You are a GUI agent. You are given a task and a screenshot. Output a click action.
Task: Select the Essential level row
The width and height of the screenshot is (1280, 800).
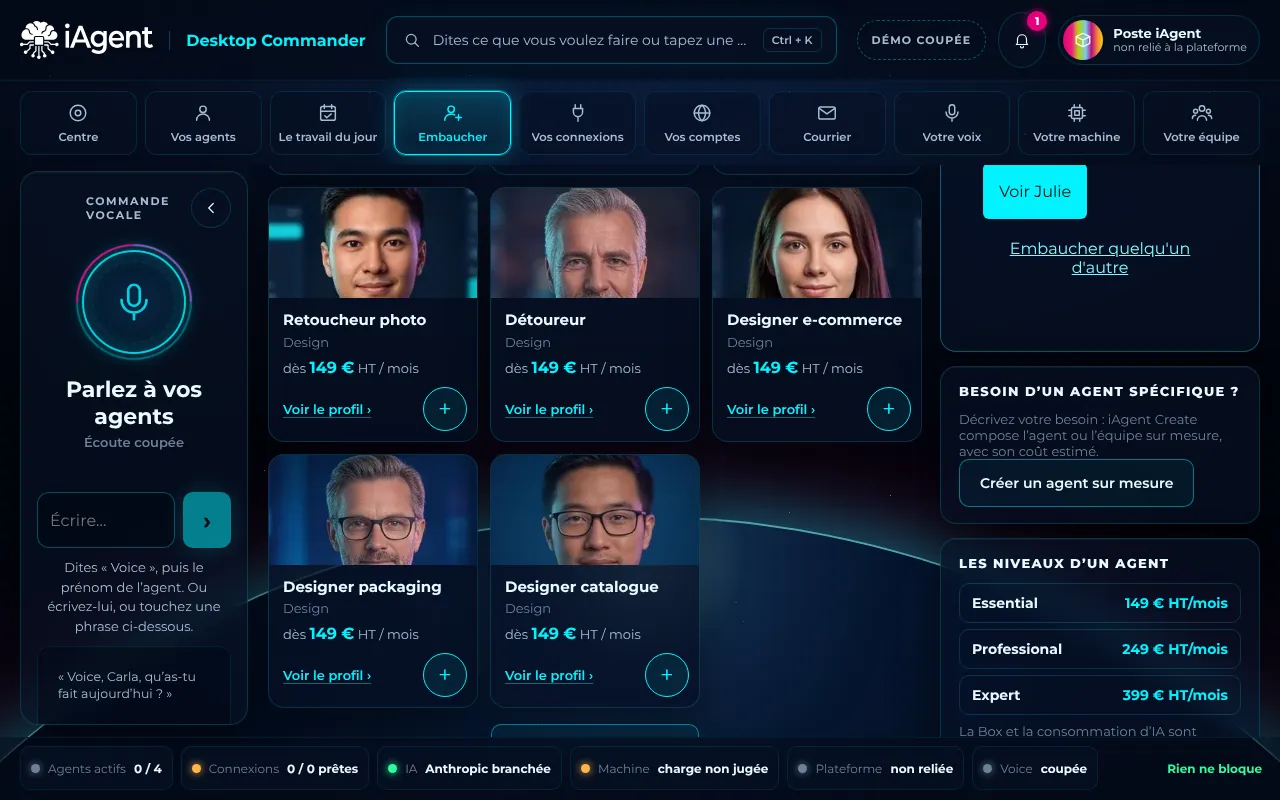click(x=1100, y=603)
